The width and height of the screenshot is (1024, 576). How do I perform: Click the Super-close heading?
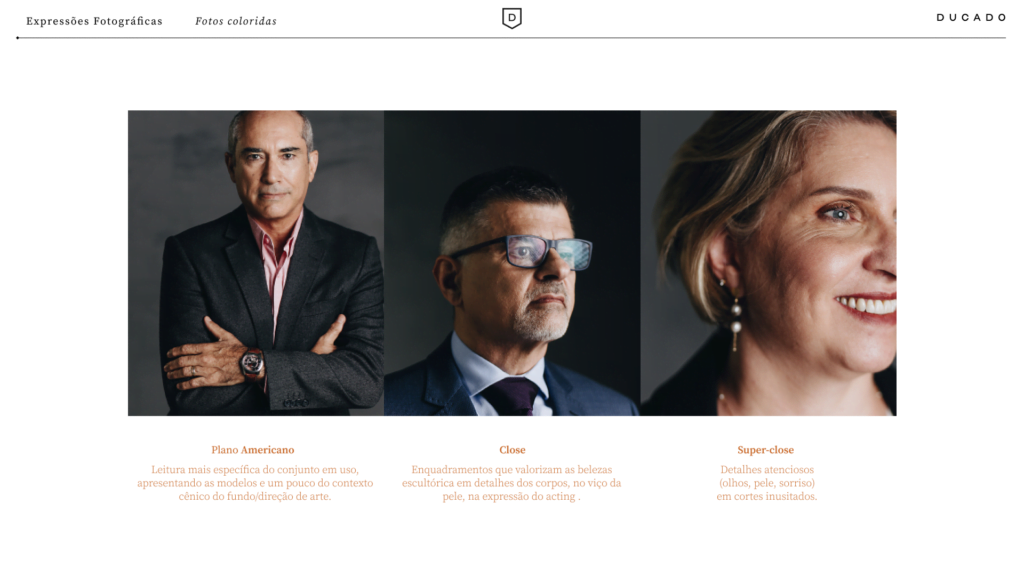coord(765,450)
